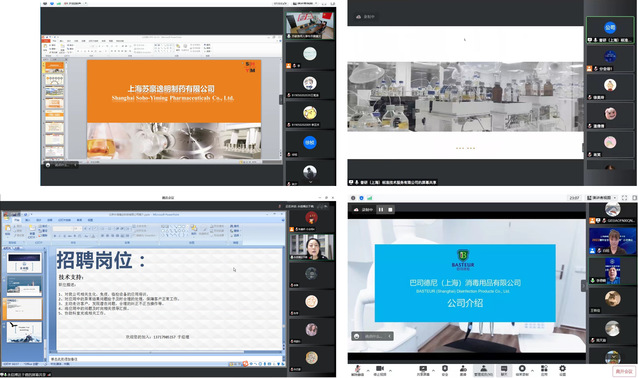638x378 pixels.
Task: Mute the microphone in the meeting toolbar
Action: [357, 370]
